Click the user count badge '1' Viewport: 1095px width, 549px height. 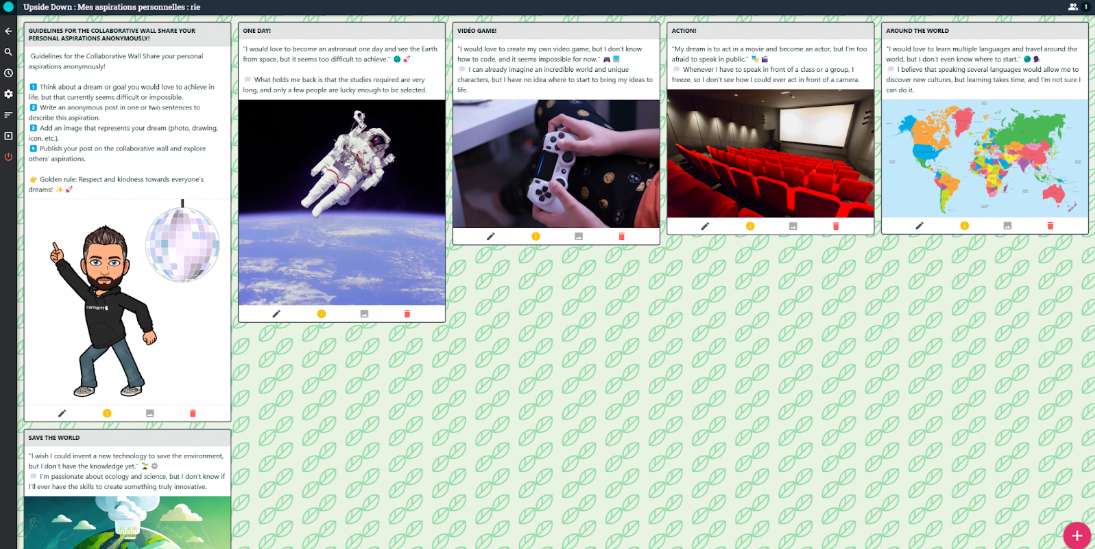coord(1087,7)
